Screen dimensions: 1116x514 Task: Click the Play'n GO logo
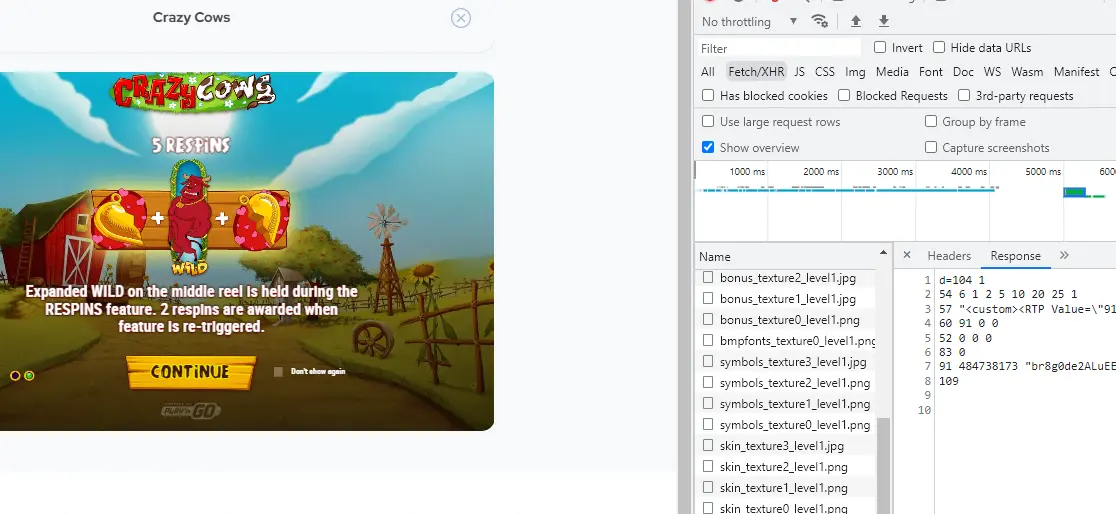[x=190, y=411]
